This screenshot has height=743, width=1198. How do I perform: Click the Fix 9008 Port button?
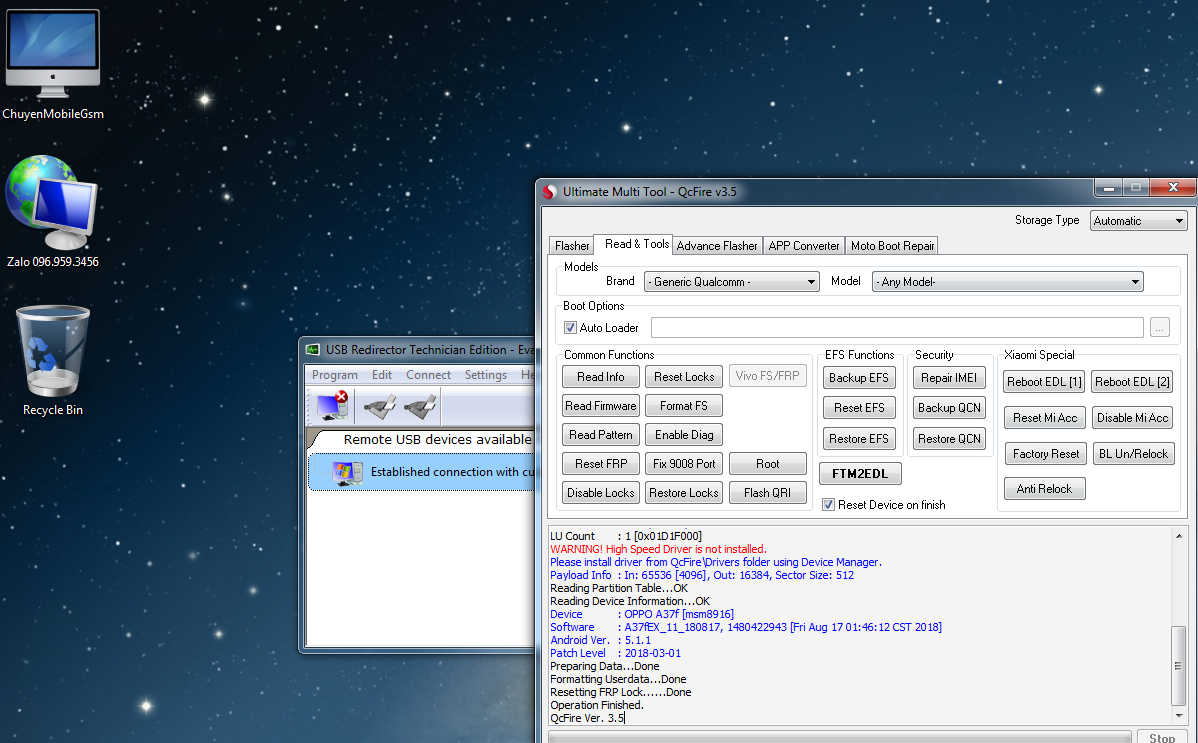click(x=684, y=464)
